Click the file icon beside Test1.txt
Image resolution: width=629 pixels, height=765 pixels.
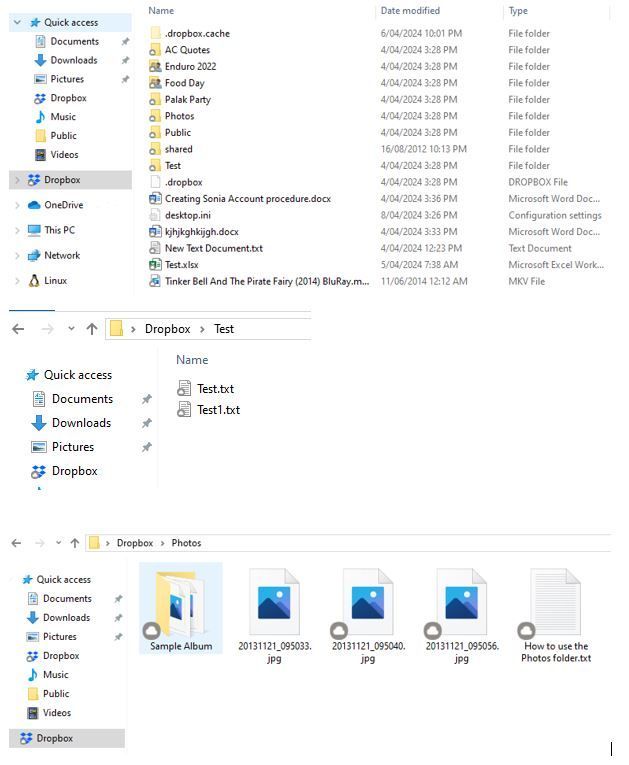tap(184, 410)
